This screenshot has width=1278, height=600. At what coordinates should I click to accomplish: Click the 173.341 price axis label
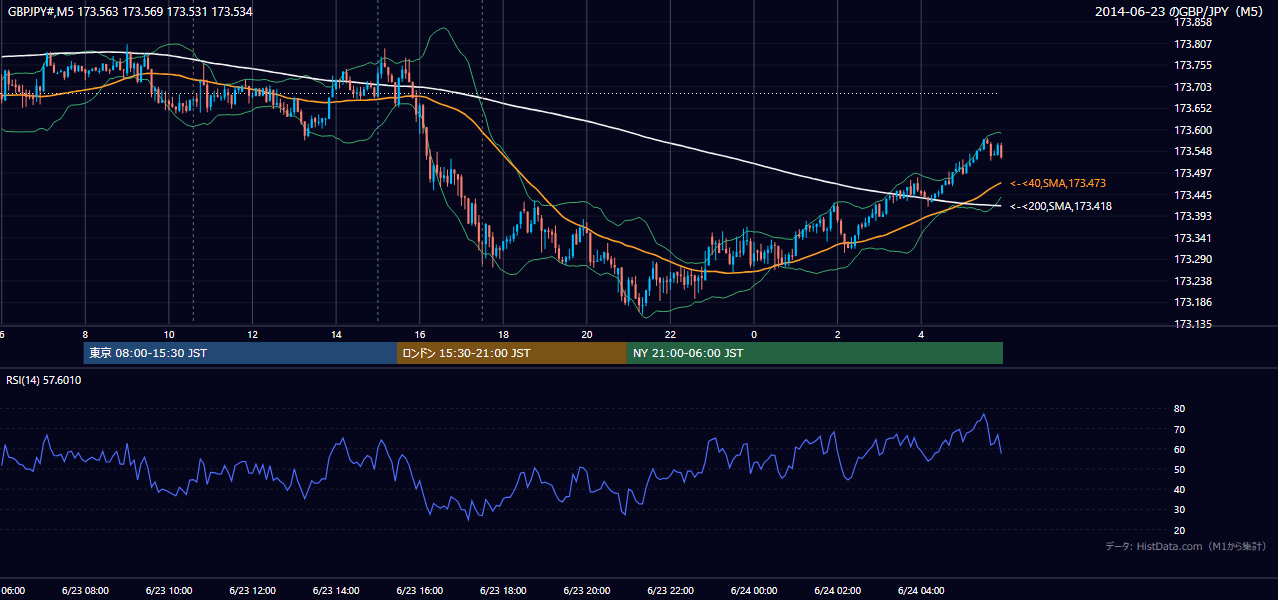tap(1193, 238)
